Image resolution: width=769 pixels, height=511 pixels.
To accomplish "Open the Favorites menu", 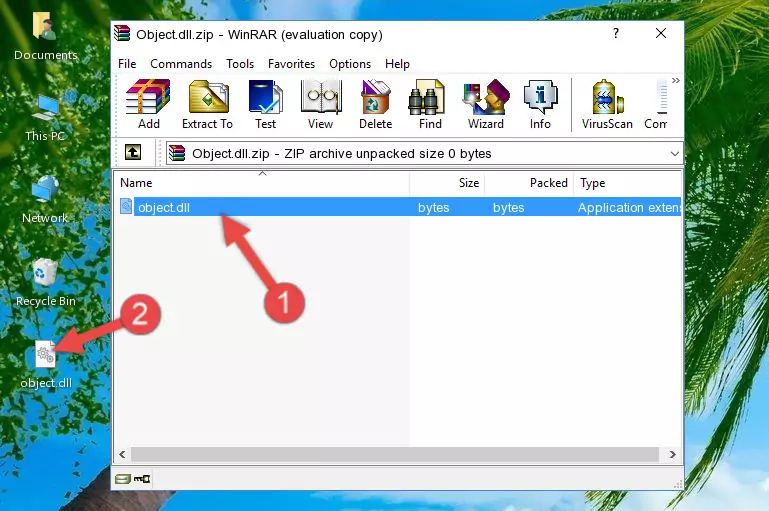I will click(x=291, y=64).
